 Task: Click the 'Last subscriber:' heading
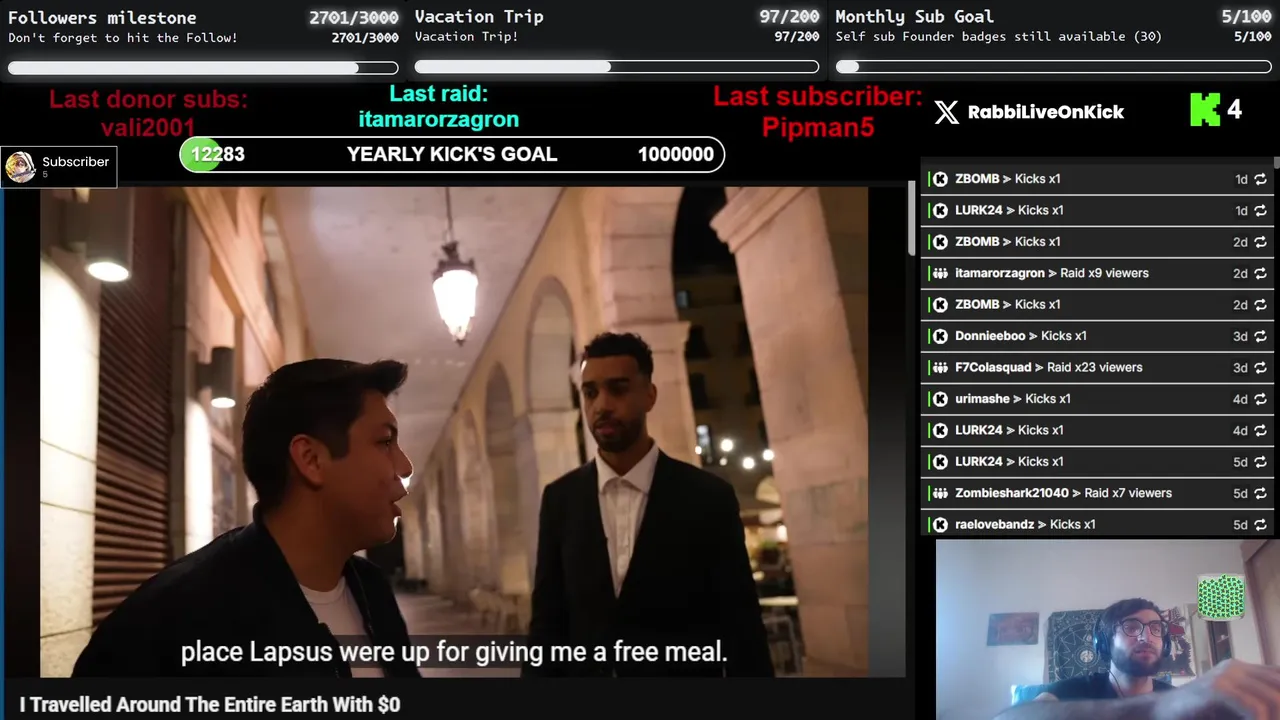pos(818,97)
